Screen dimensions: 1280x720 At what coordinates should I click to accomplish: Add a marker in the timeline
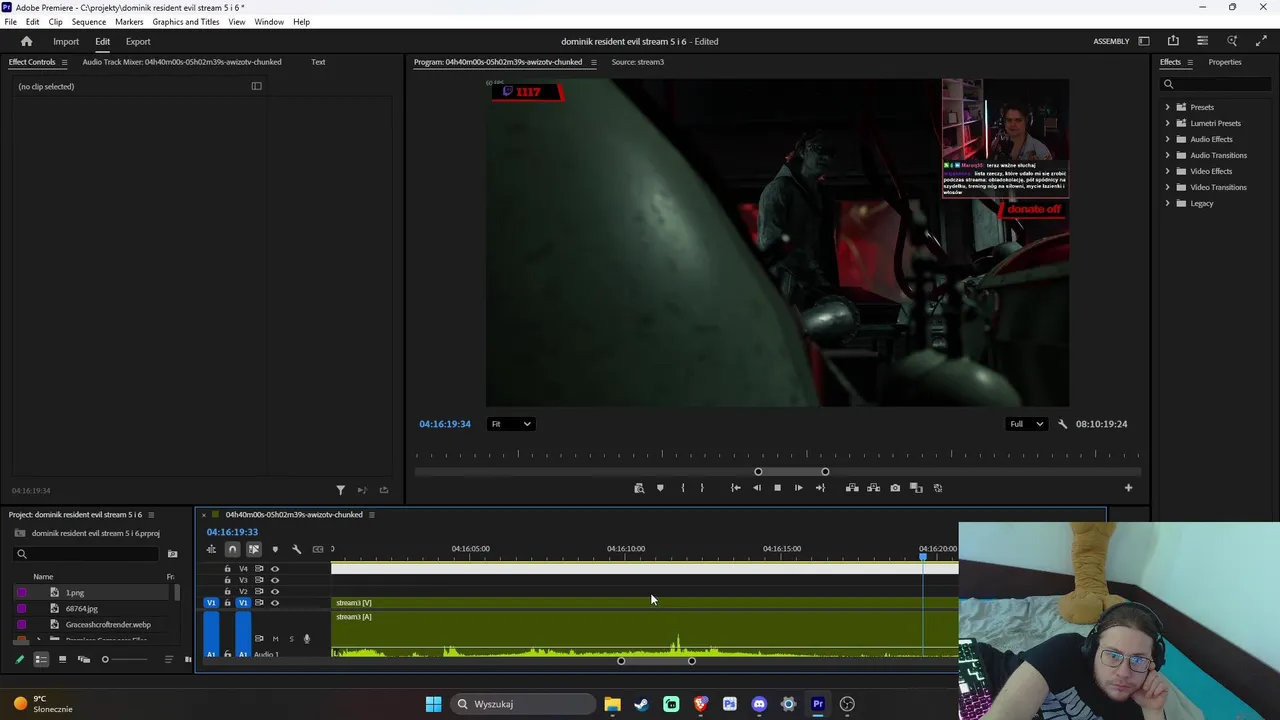(275, 549)
